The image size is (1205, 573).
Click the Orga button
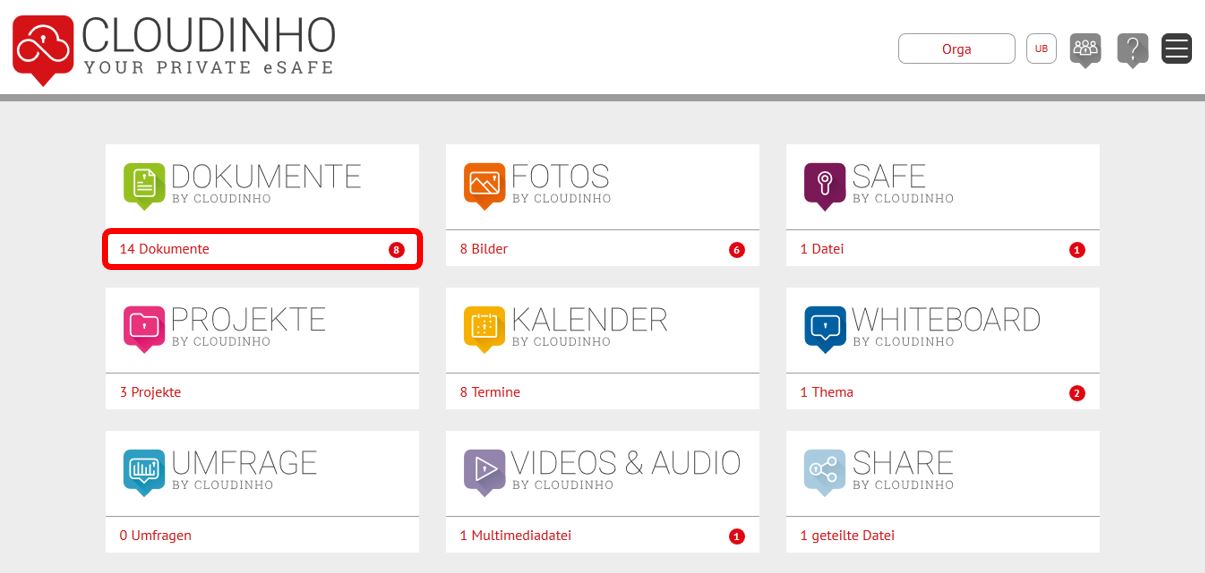(956, 48)
